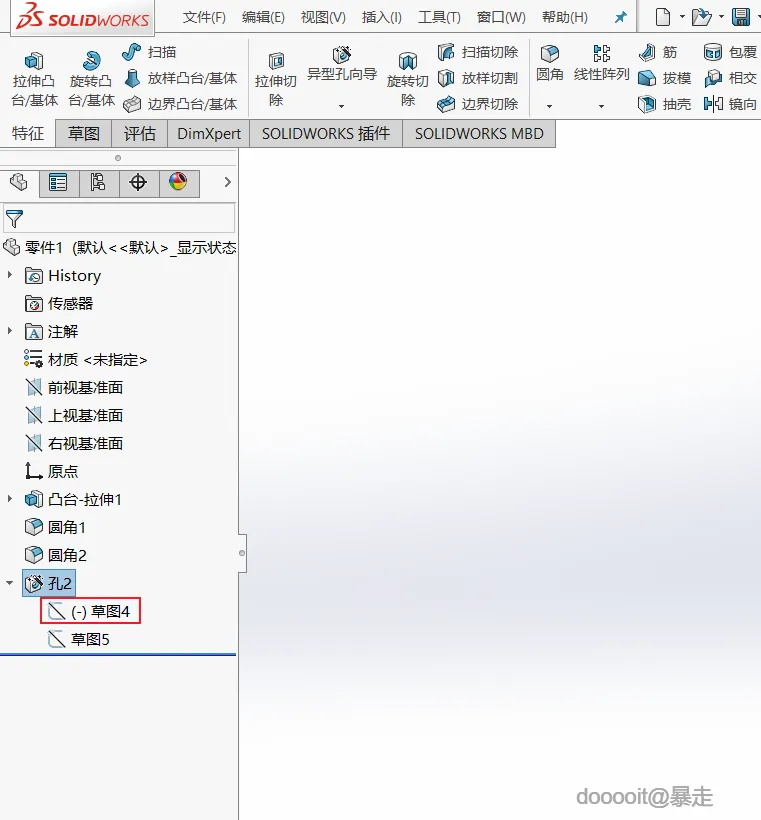Open the DisplayManager color sphere tab
The width and height of the screenshot is (761, 820).
point(178,183)
